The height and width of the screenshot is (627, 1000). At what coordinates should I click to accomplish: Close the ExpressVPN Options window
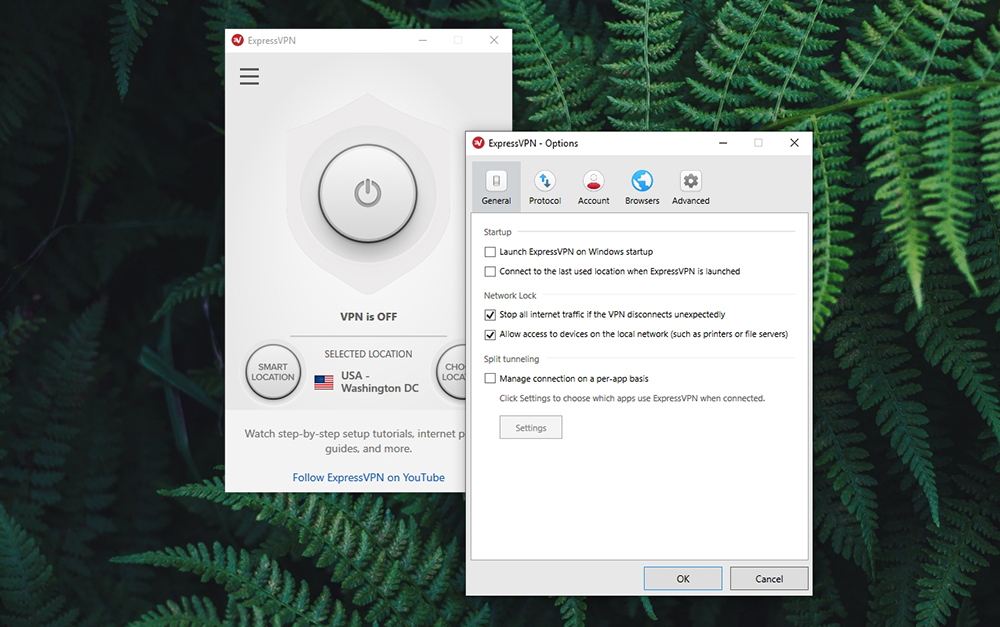pyautogui.click(x=794, y=143)
